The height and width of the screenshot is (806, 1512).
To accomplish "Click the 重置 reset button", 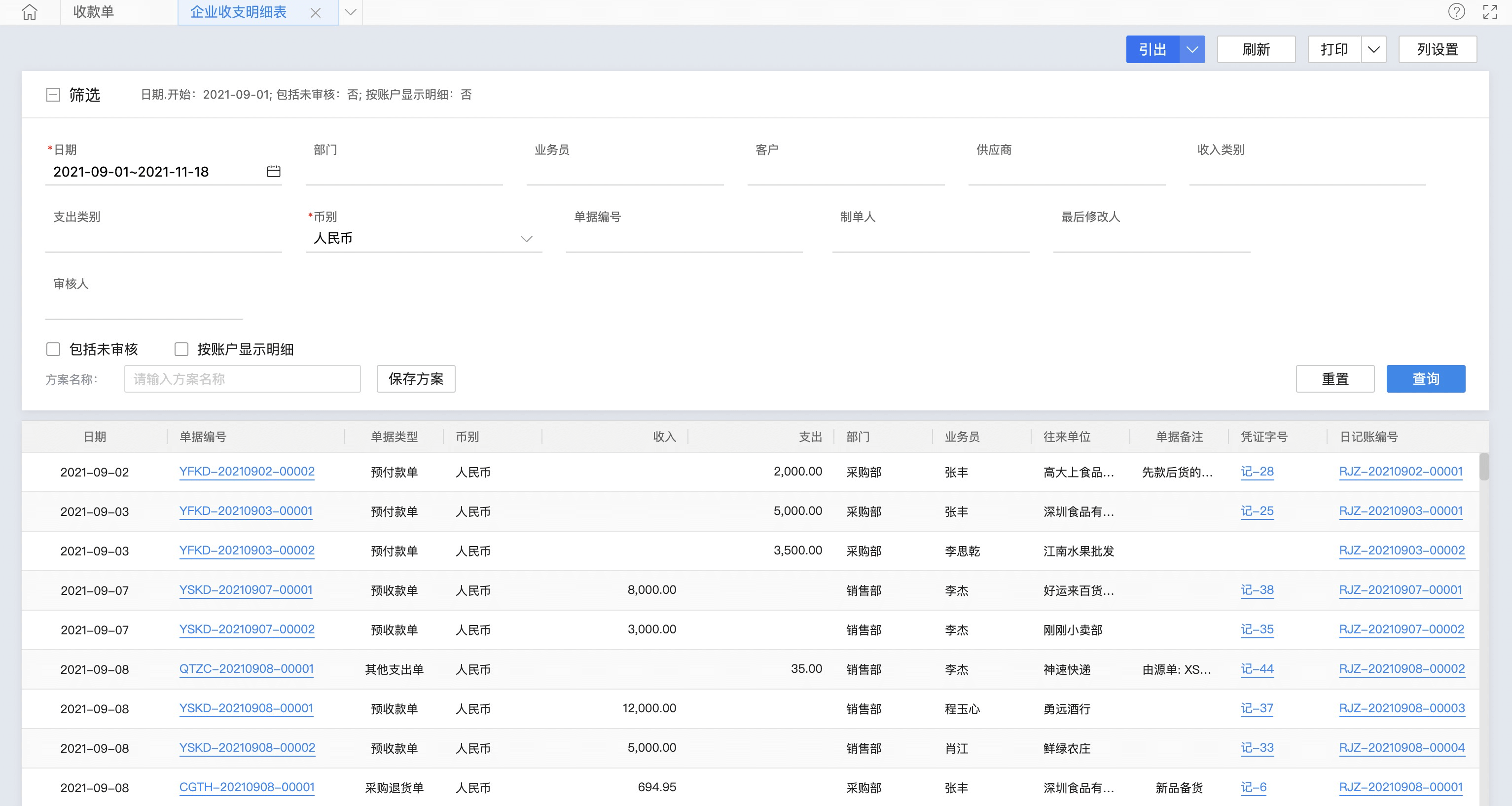I will [x=1335, y=379].
